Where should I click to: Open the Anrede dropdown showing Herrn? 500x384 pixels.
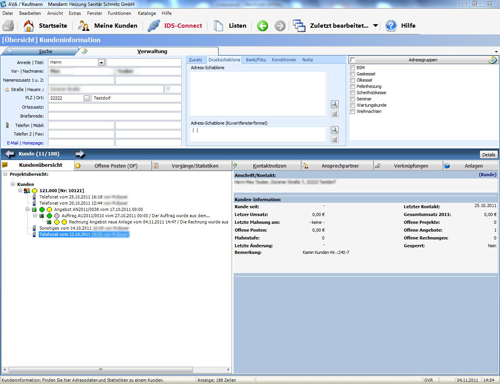(x=101, y=62)
